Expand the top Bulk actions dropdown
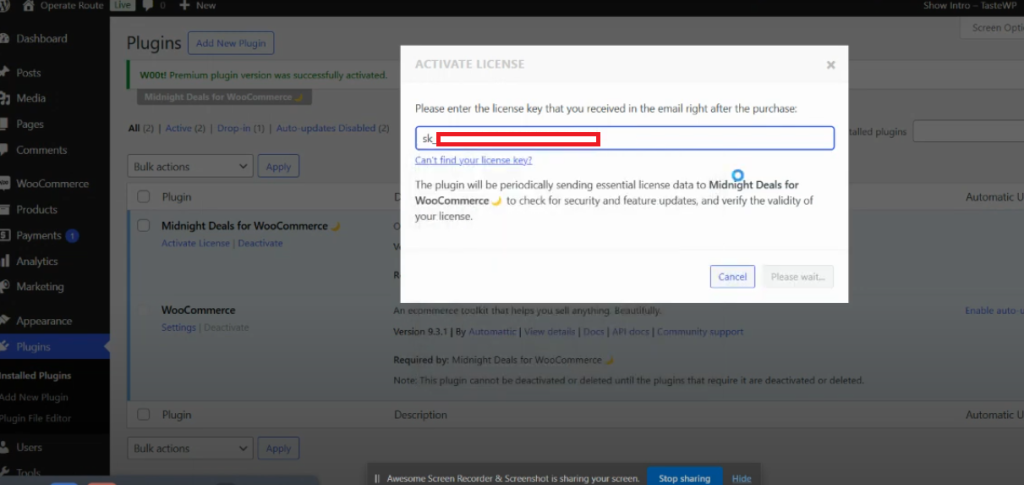Screen dimensions: 1024x485 [x=190, y=167]
